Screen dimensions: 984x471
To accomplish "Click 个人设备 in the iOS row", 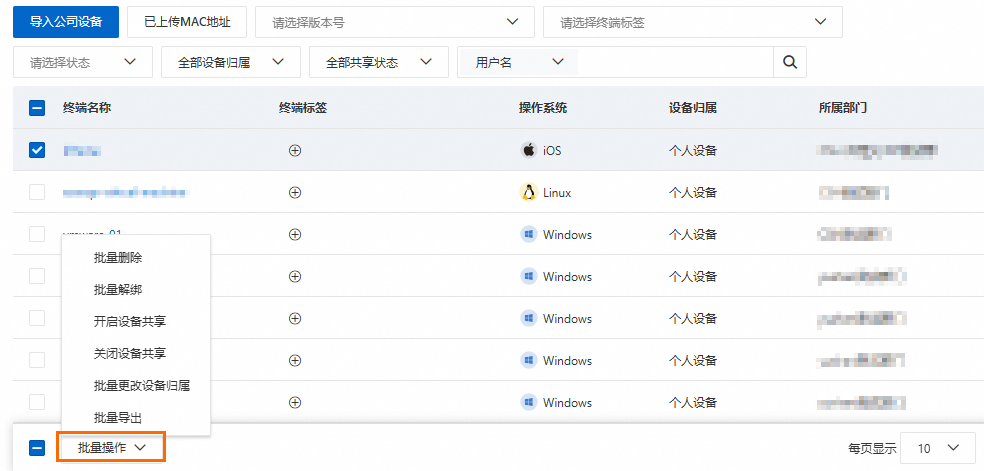I will [693, 151].
